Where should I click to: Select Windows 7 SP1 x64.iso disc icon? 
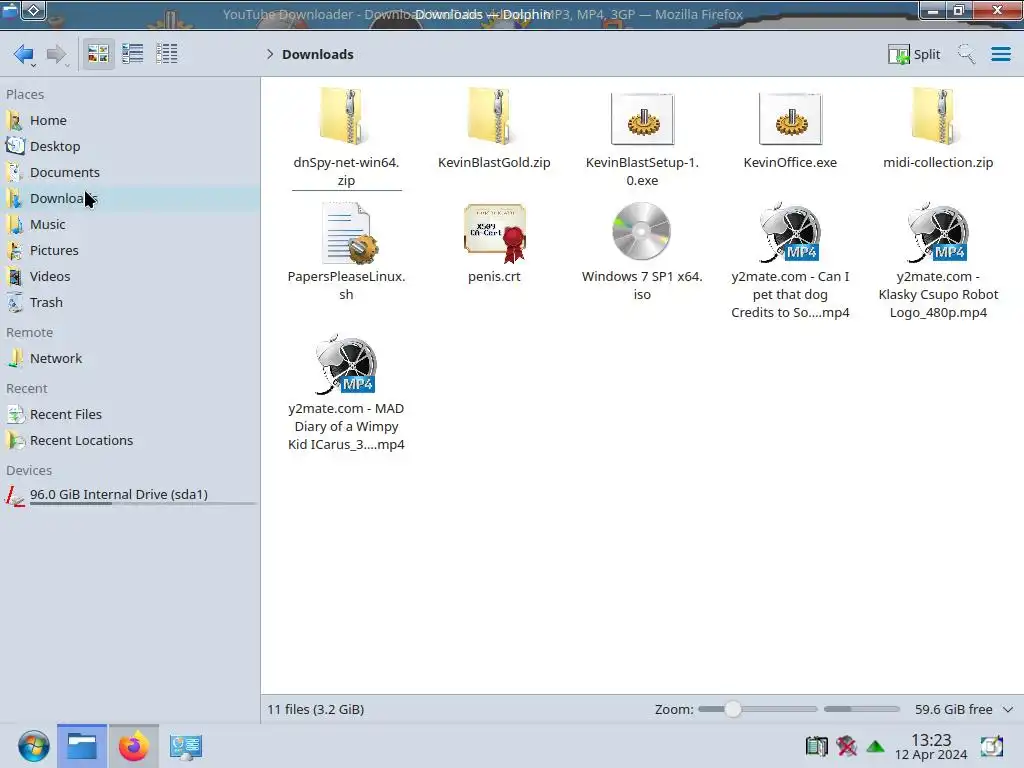[641, 231]
